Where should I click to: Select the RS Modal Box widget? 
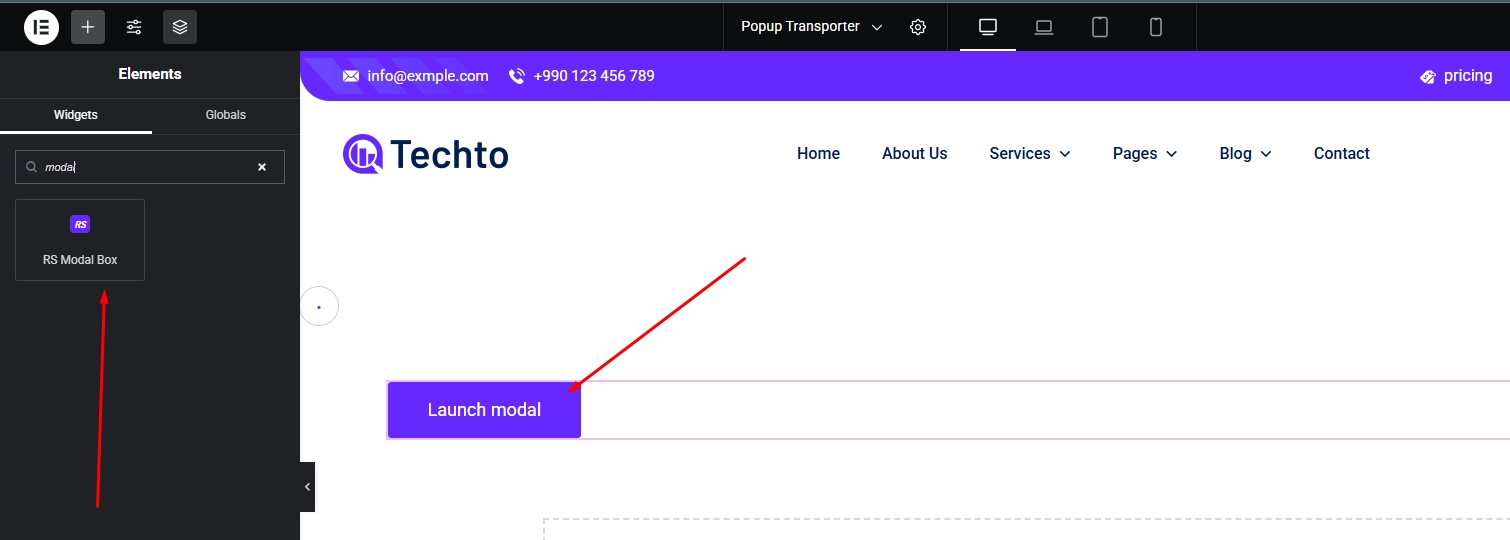[x=80, y=240]
